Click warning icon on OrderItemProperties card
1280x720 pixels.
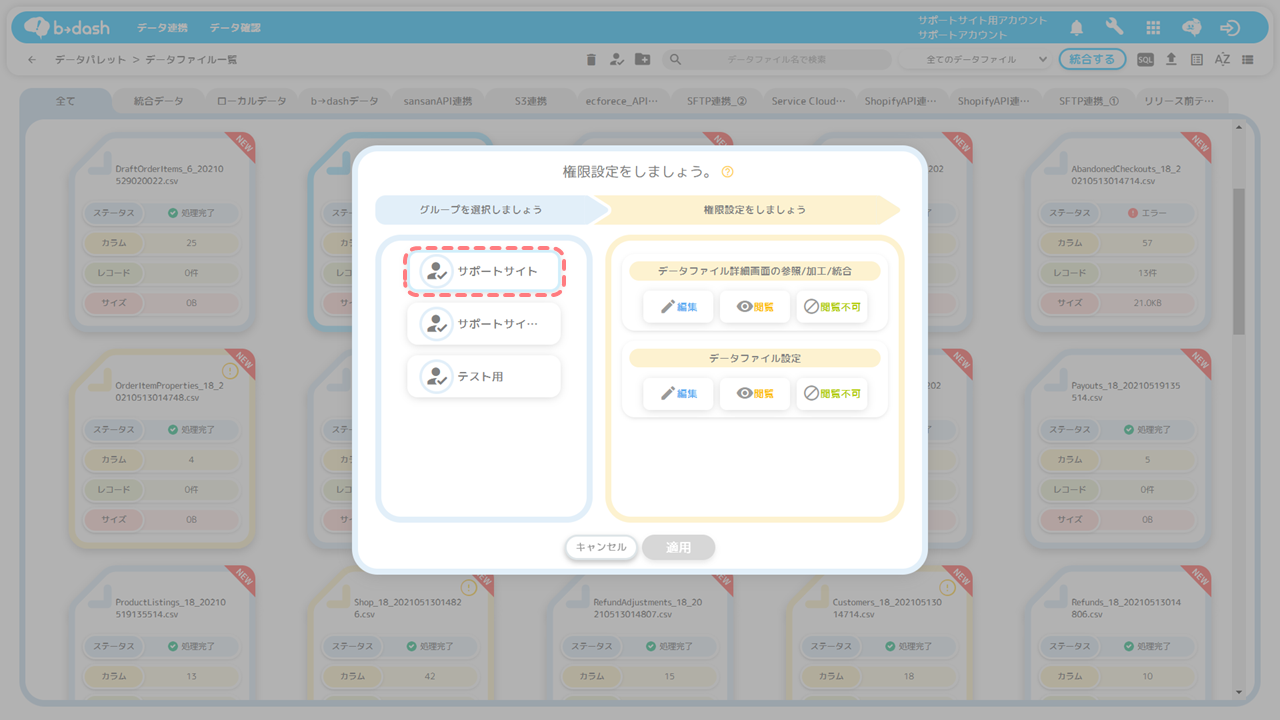230,370
